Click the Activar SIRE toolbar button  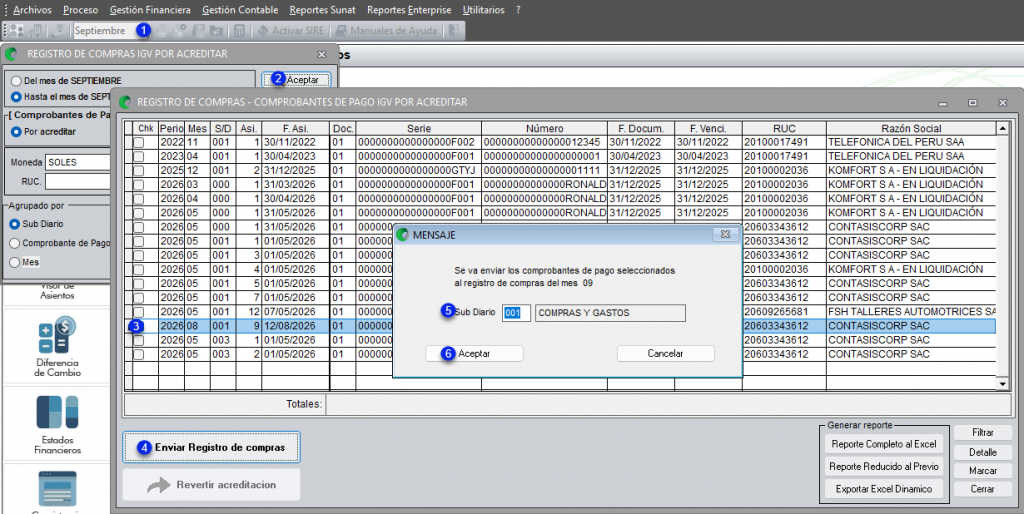[292, 31]
